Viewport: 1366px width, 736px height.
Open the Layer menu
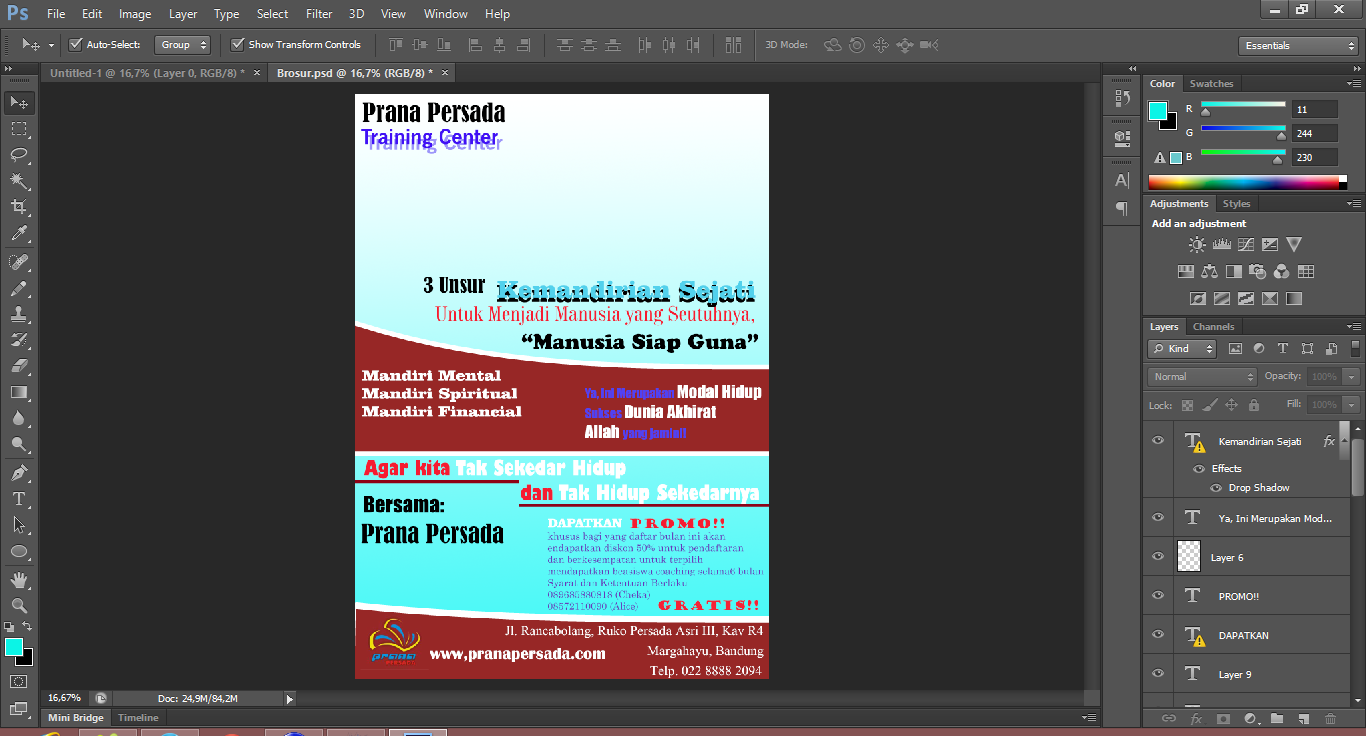183,14
